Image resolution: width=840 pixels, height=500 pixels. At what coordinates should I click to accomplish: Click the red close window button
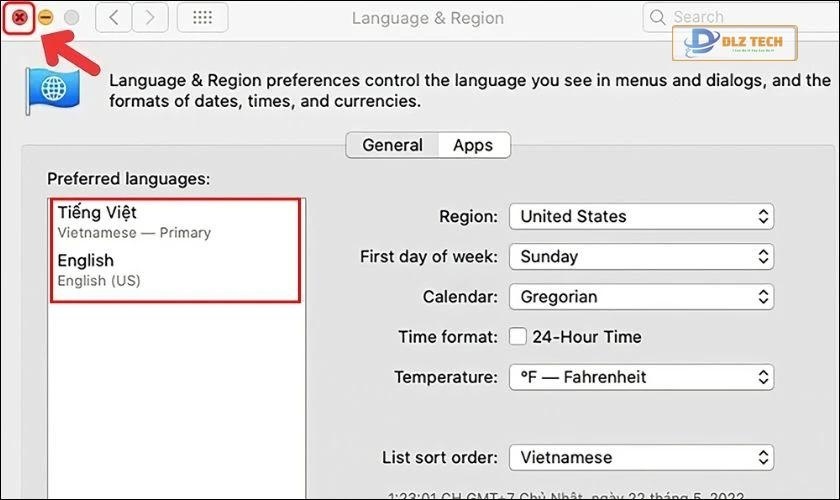pos(18,17)
